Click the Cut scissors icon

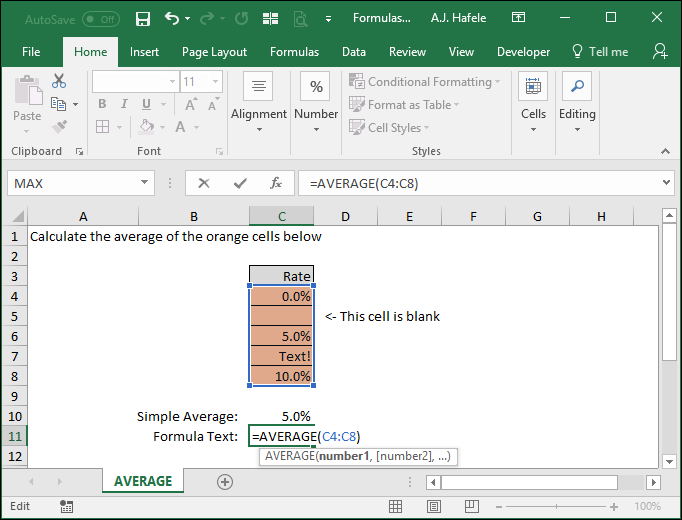click(59, 81)
